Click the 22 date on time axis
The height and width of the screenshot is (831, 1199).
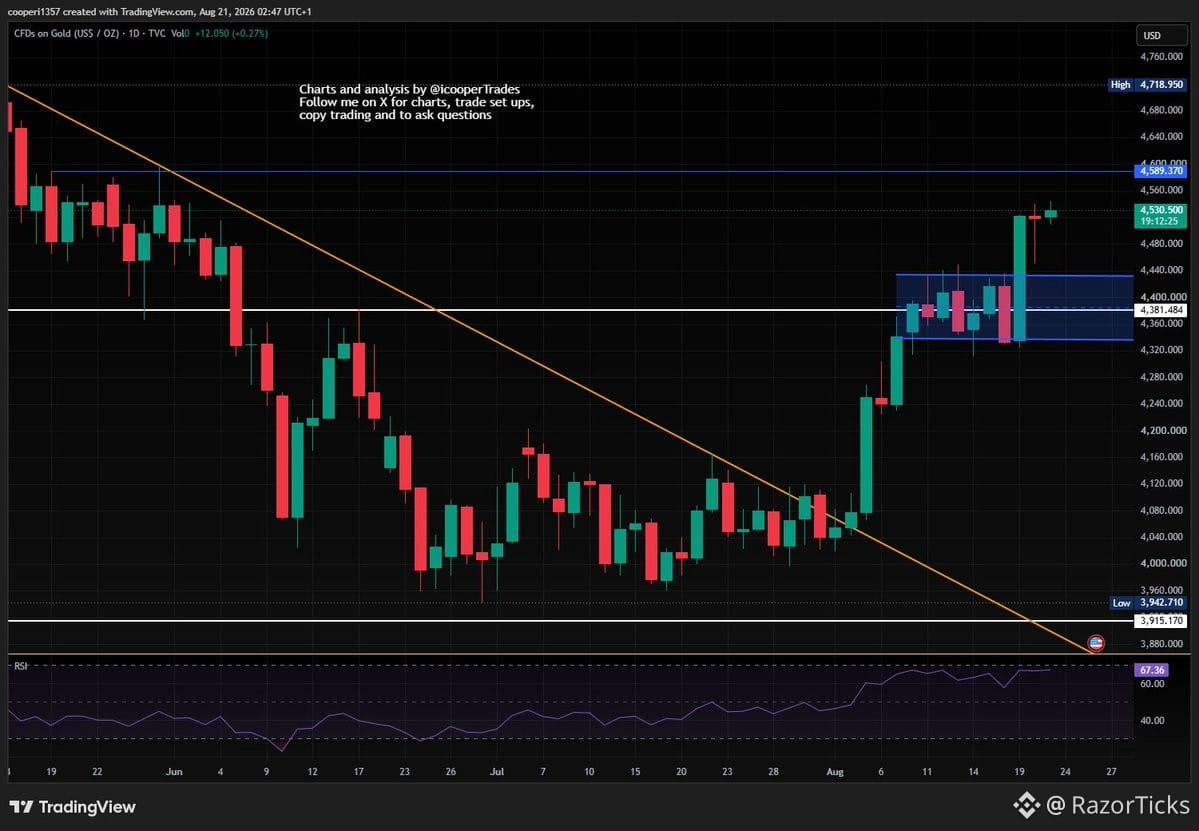click(x=97, y=772)
